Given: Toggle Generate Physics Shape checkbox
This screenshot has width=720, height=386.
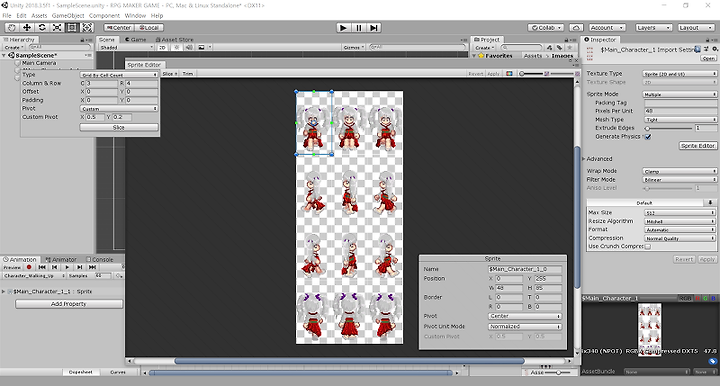Looking at the screenshot, I should [648, 137].
